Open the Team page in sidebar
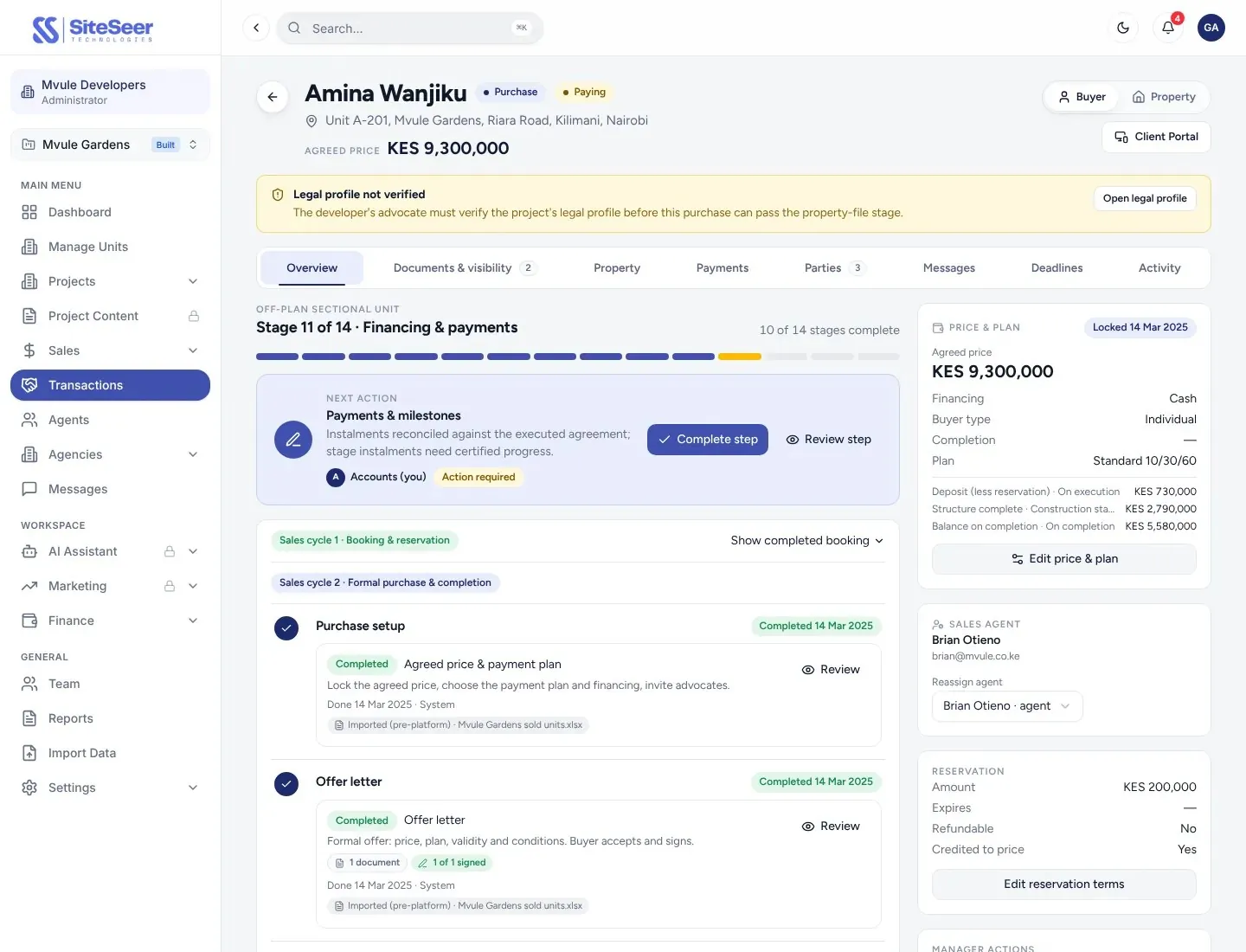 click(x=110, y=684)
